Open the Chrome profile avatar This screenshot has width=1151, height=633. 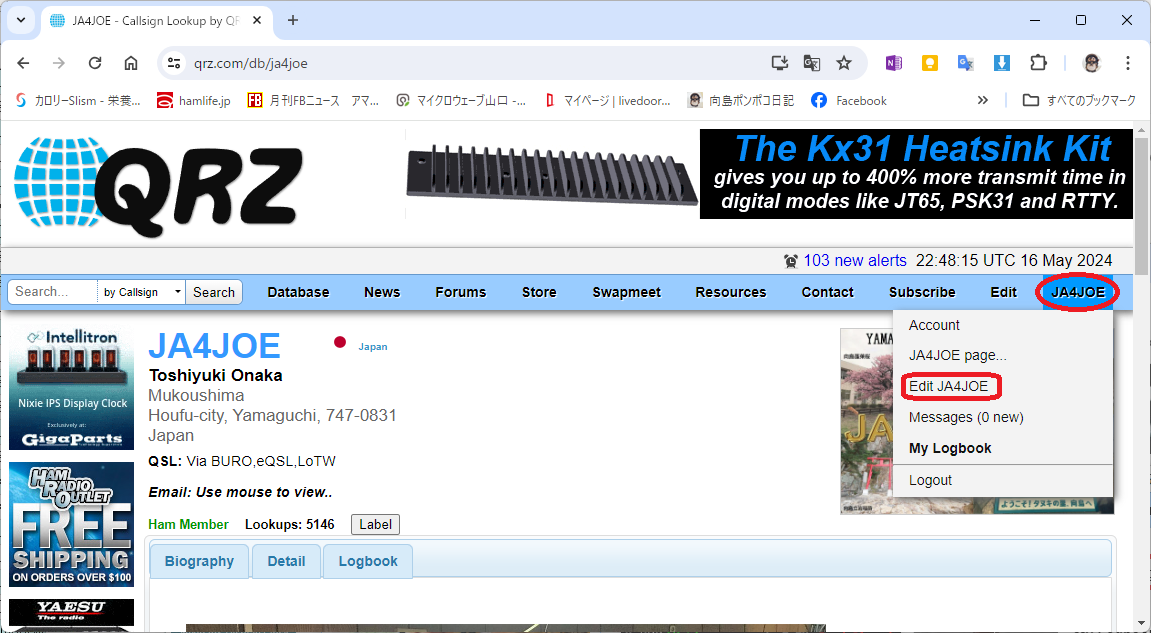(x=1092, y=63)
